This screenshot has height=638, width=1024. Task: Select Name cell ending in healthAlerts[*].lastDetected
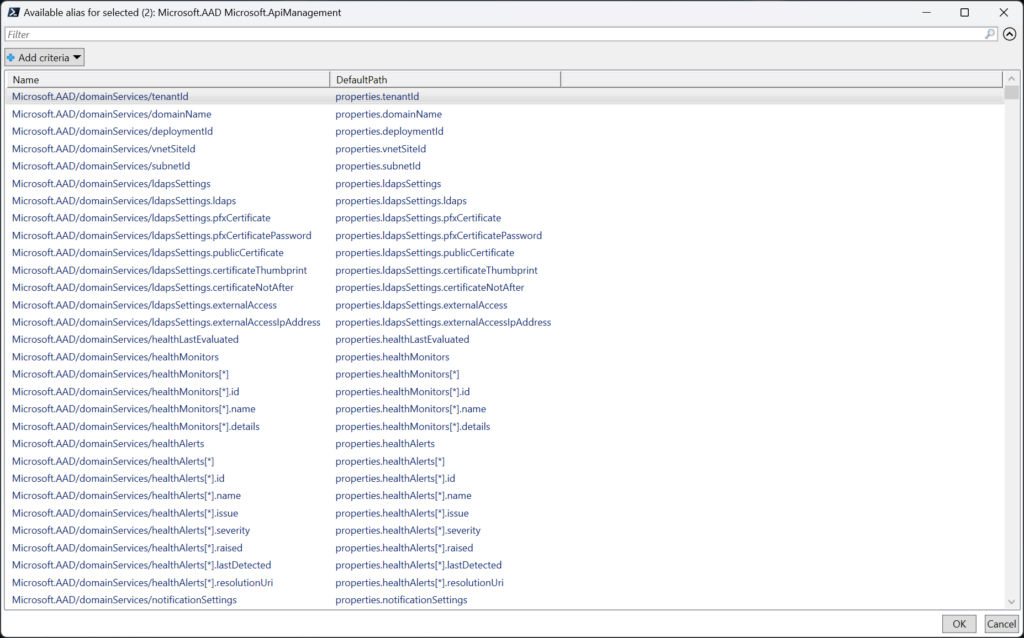click(x=142, y=565)
